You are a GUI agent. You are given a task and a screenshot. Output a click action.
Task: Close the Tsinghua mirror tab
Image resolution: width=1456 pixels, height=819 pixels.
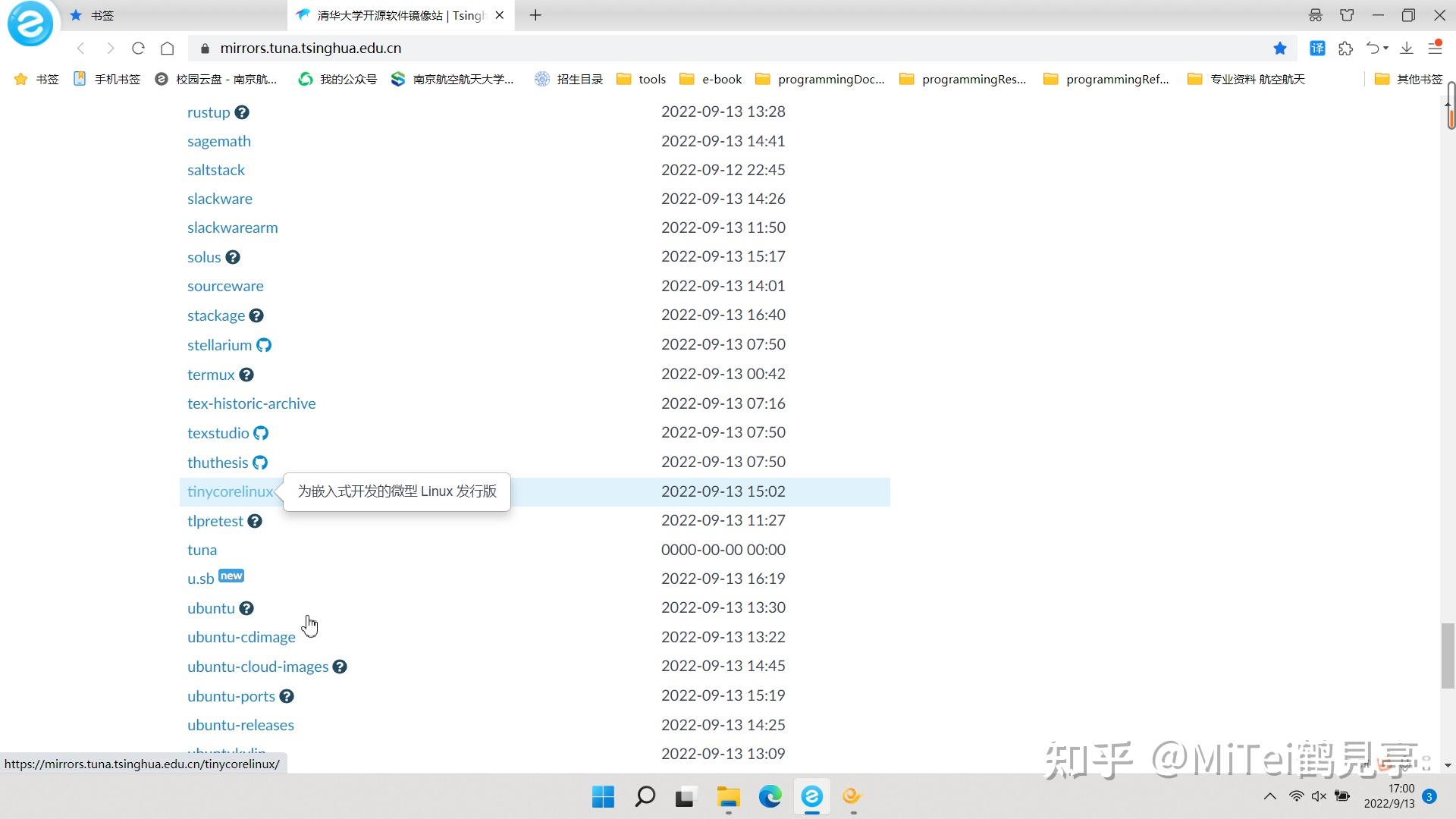pos(500,15)
